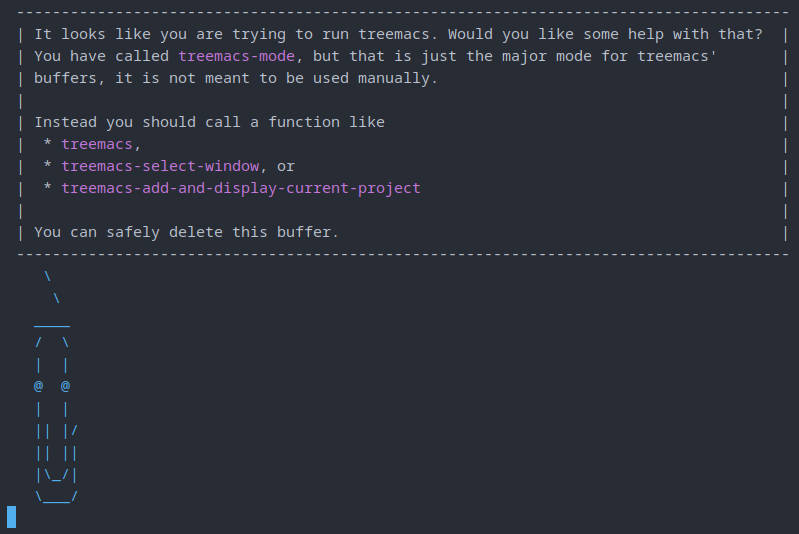Click the right @ eye of ASCII paperclip
799x534 pixels.
pos(66,386)
